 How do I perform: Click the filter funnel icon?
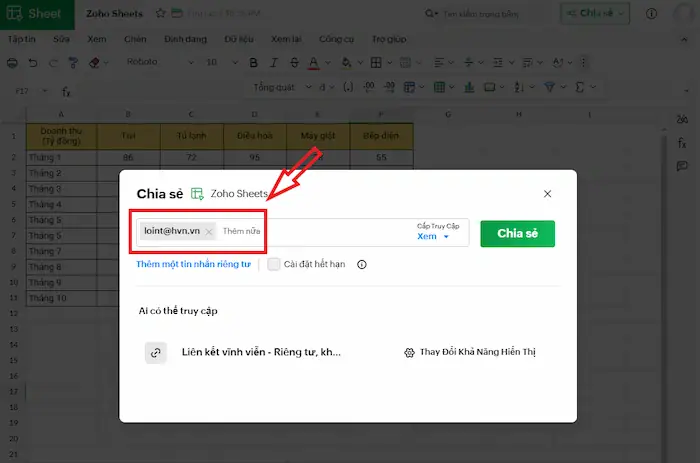[550, 87]
